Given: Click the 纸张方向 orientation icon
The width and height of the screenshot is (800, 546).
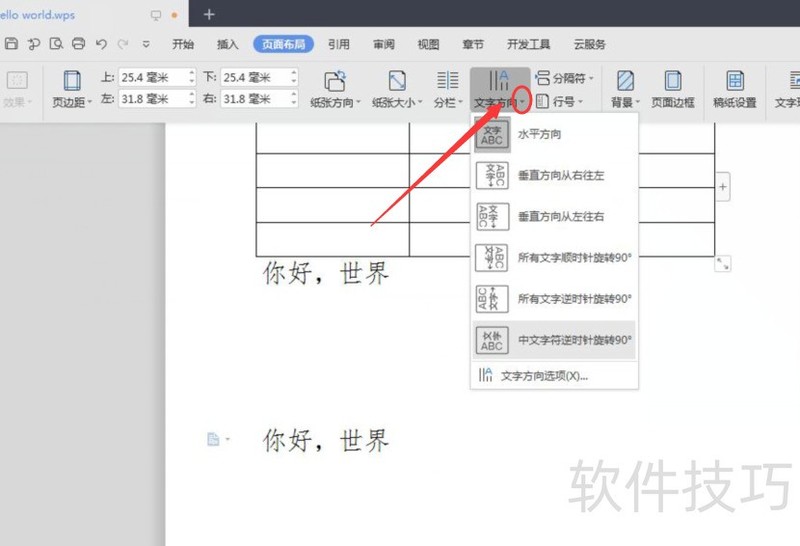Looking at the screenshot, I should (x=335, y=81).
